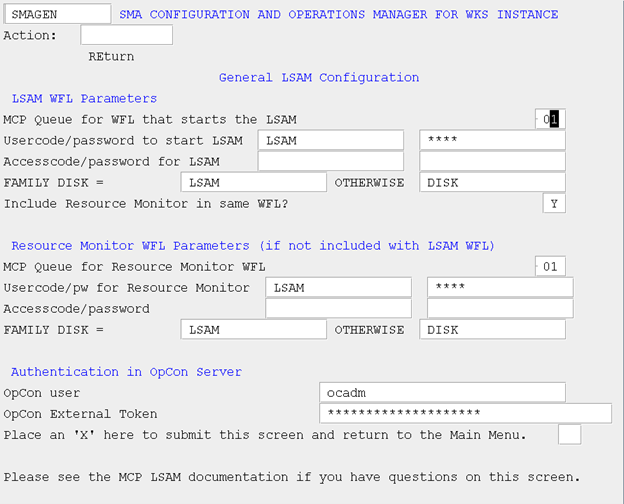This screenshot has width=624, height=504.
Task: Click the 'Include Resource Monitor in same WFL?' label
Action: coord(146,204)
